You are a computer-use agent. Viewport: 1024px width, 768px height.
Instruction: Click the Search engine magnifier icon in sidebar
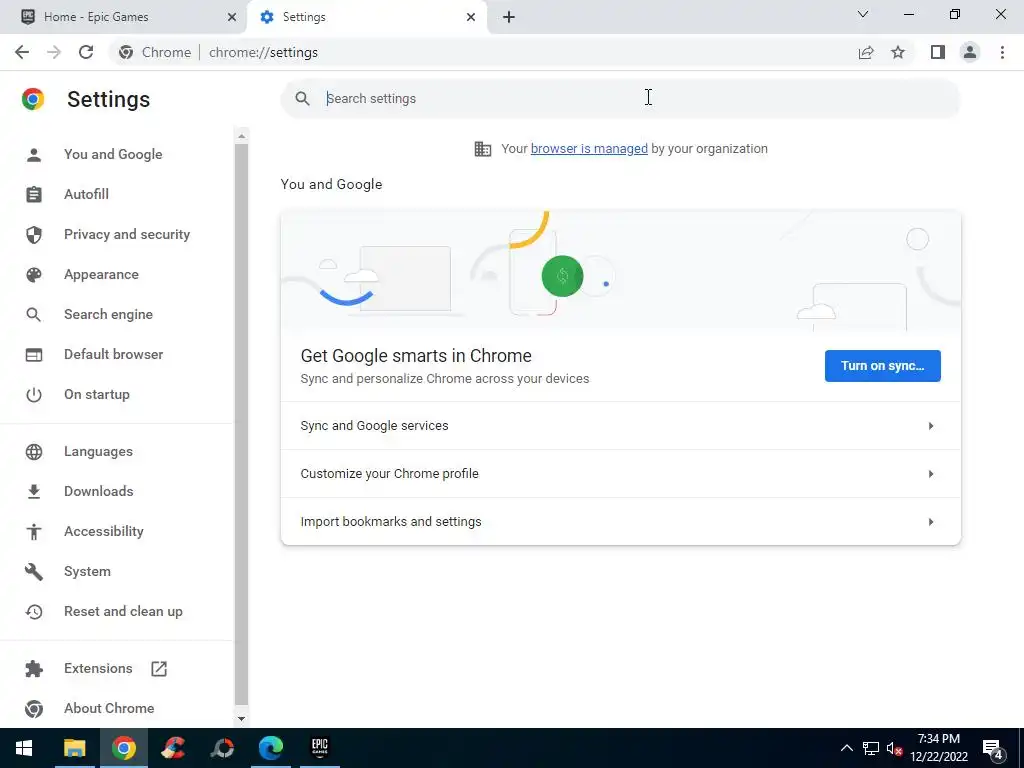pyautogui.click(x=34, y=315)
